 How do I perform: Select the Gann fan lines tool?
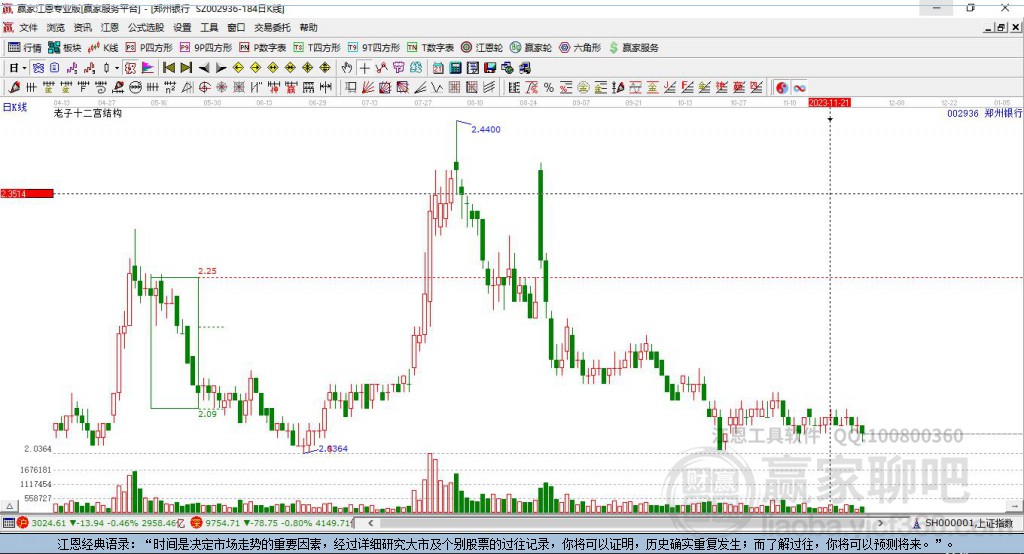[368, 88]
